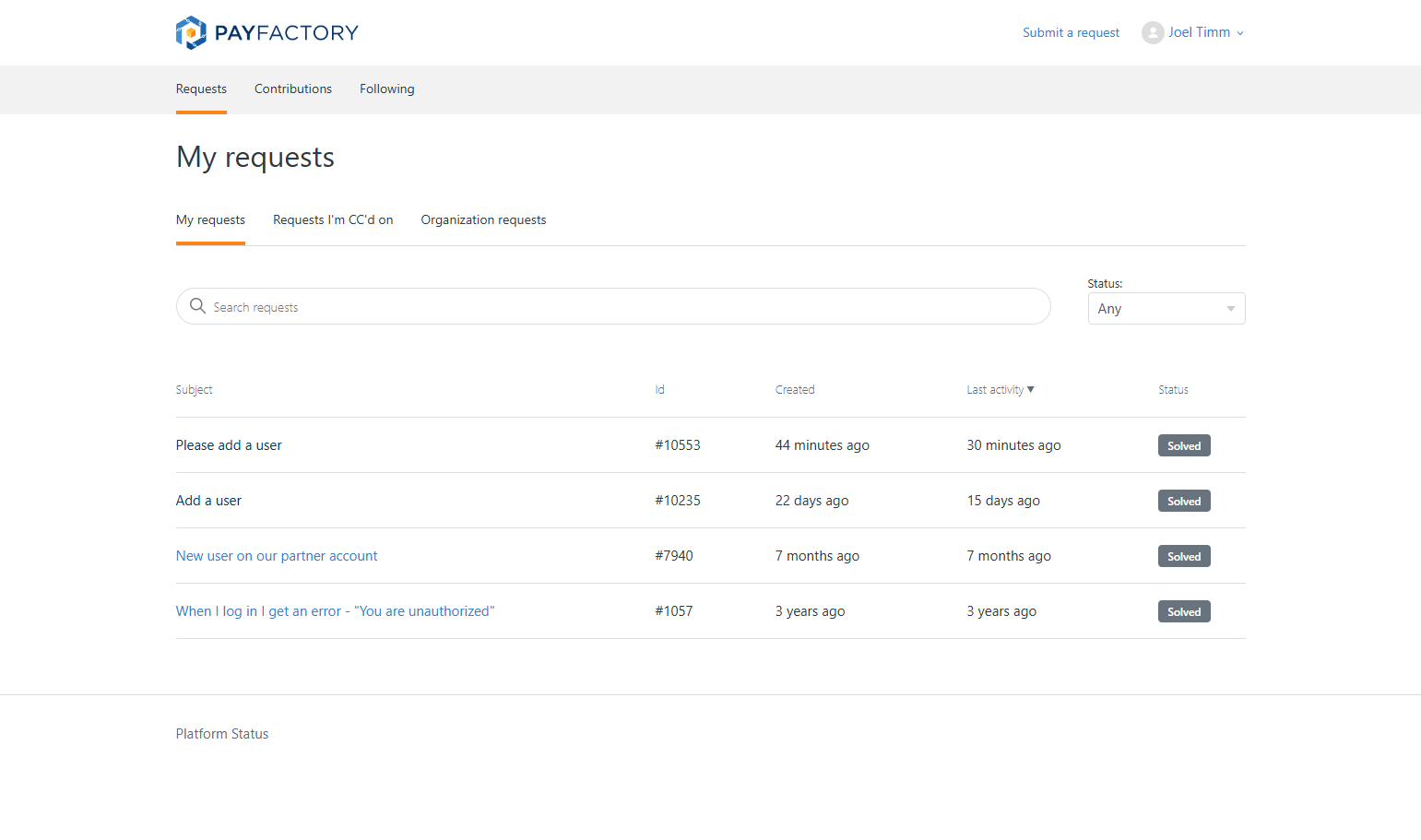1421x840 pixels.
Task: Click the PayFactory logo
Action: pos(266,32)
